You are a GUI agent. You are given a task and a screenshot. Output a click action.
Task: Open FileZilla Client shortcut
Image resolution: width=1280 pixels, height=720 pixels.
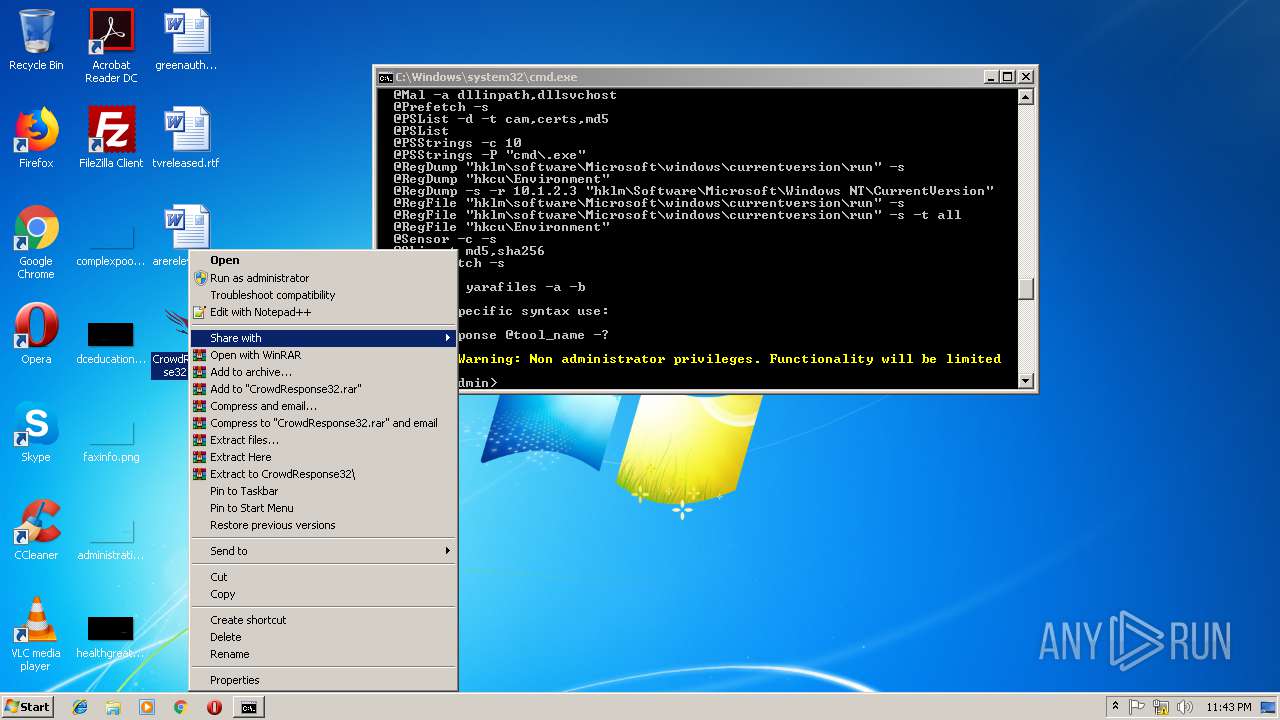111,138
